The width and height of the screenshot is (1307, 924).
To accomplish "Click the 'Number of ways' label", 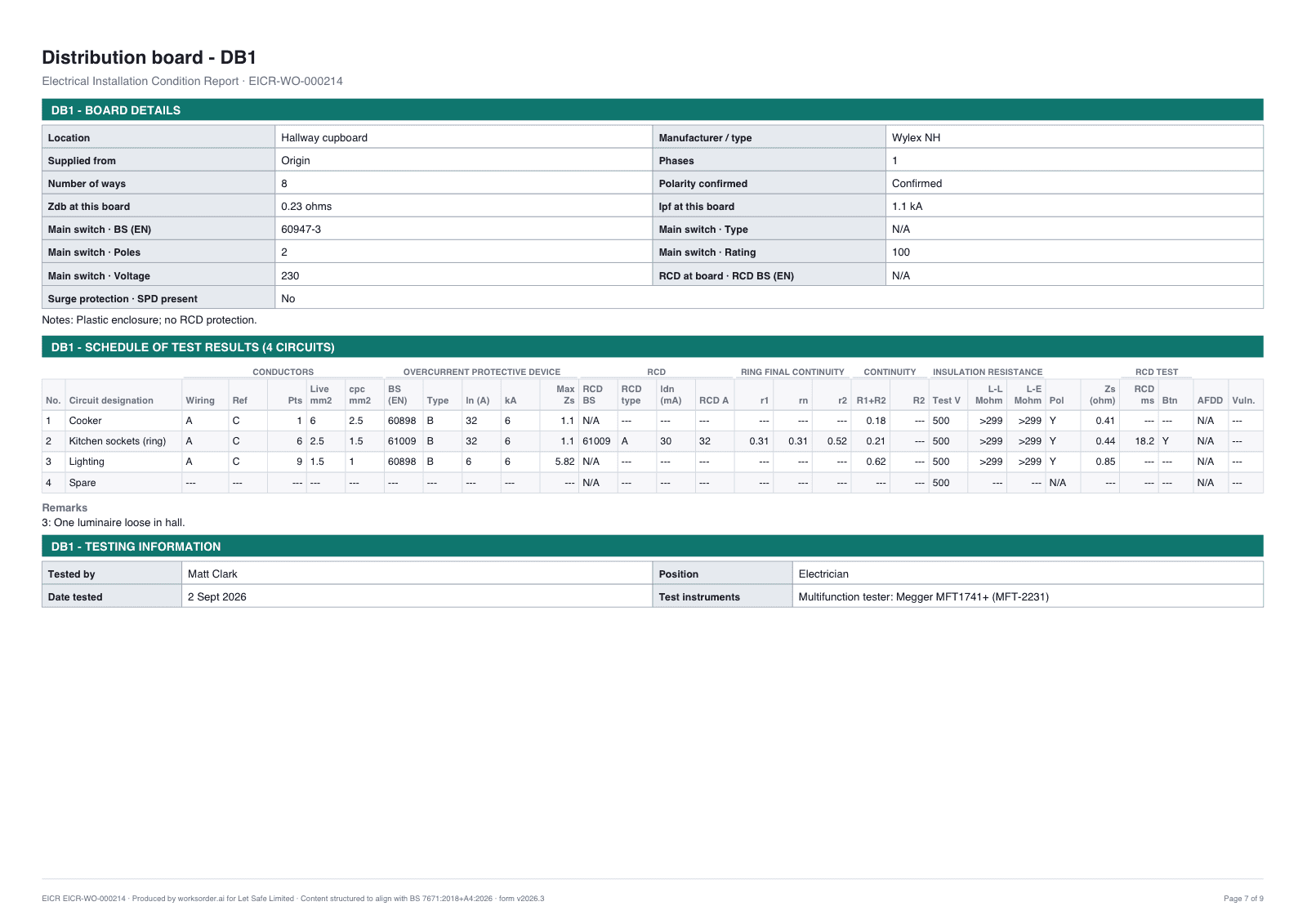I will 87,183.
